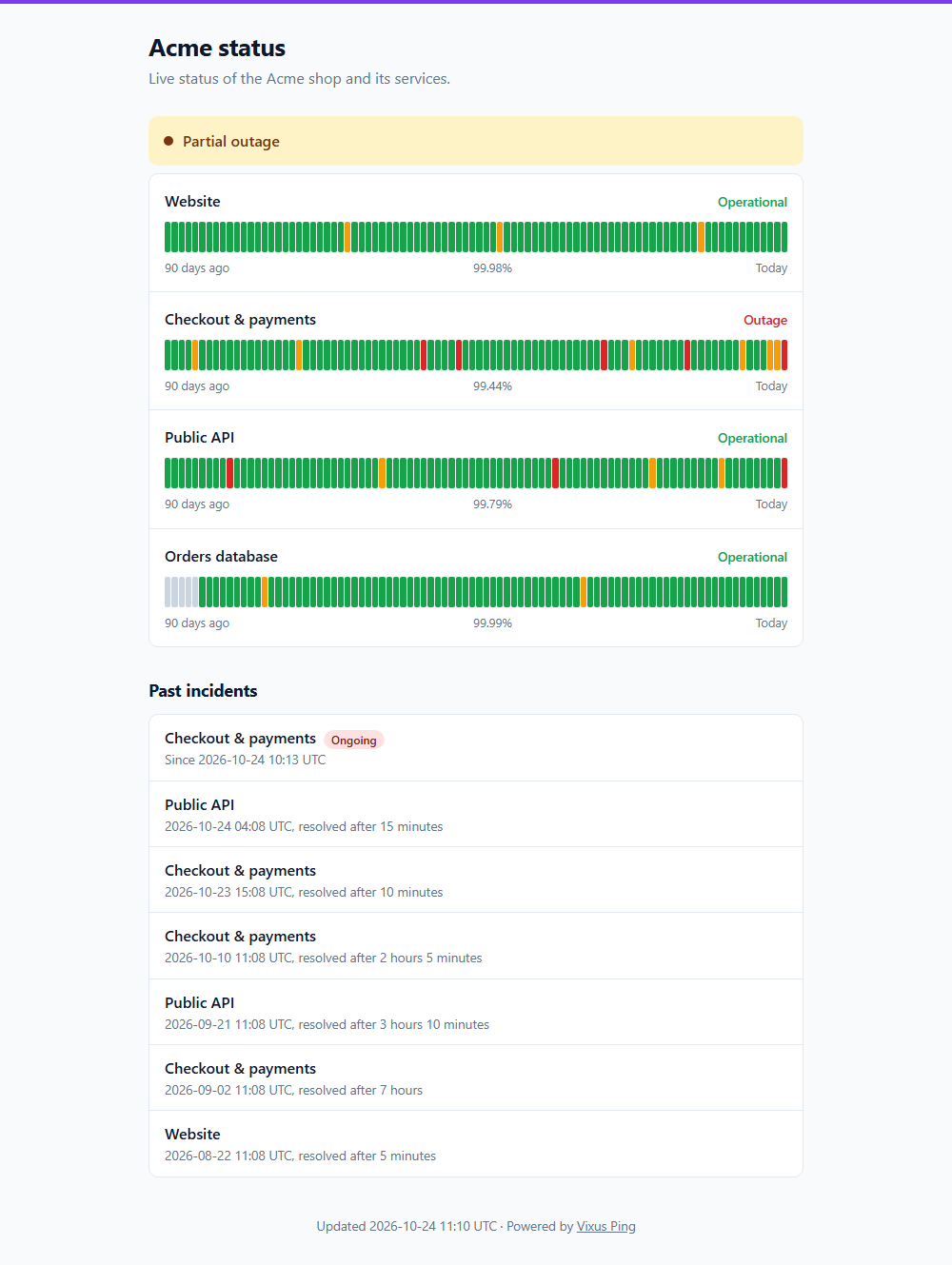The width and height of the screenshot is (952, 1265).
Task: Select the Website service name
Action: (x=192, y=202)
